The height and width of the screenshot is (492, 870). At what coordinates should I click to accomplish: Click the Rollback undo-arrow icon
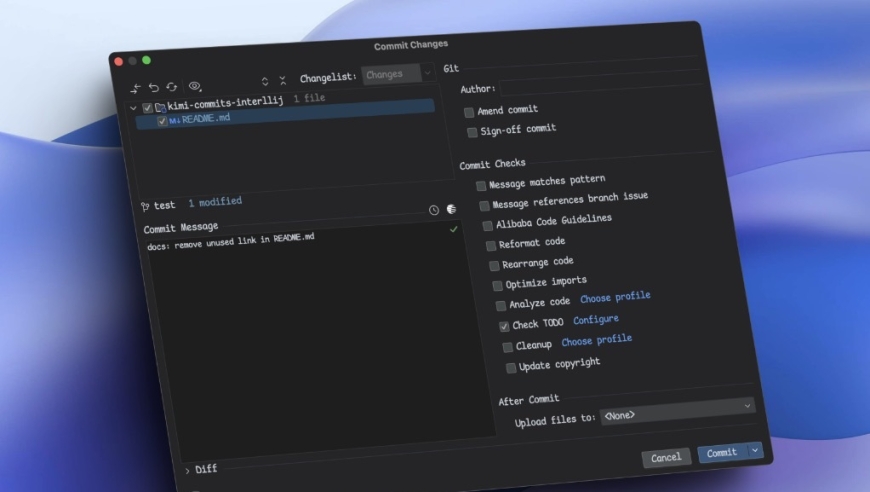point(154,88)
